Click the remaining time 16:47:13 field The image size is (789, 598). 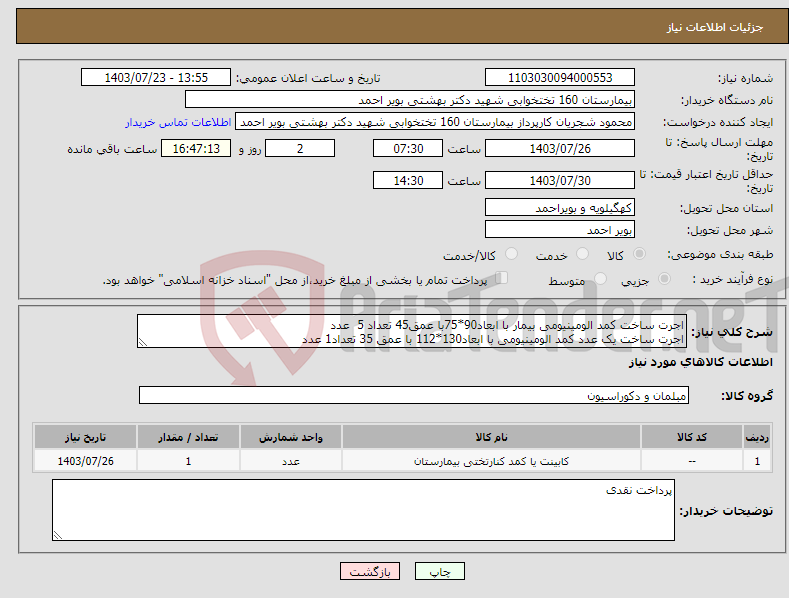click(x=196, y=148)
